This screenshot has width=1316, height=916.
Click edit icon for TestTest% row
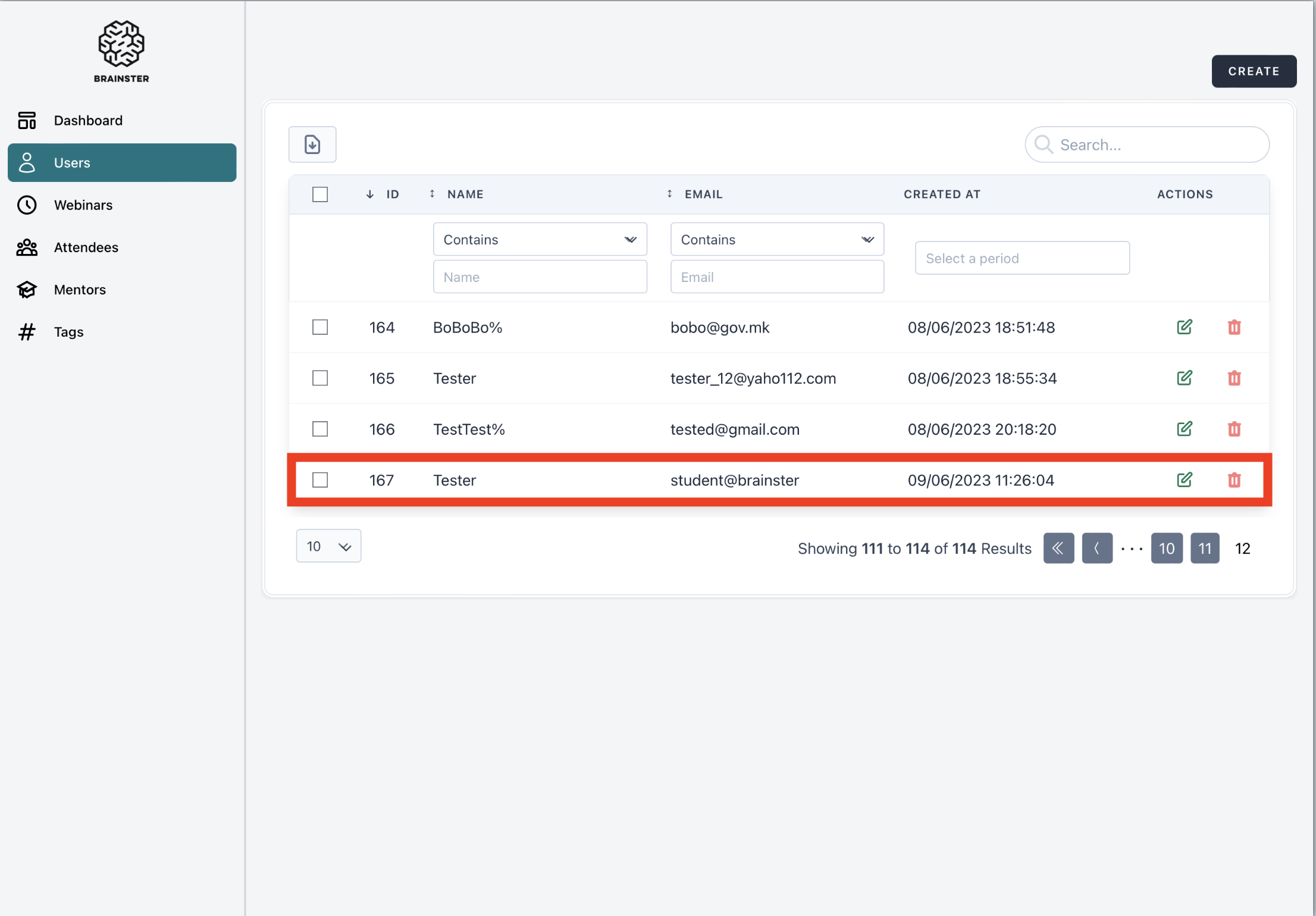[x=1184, y=429]
